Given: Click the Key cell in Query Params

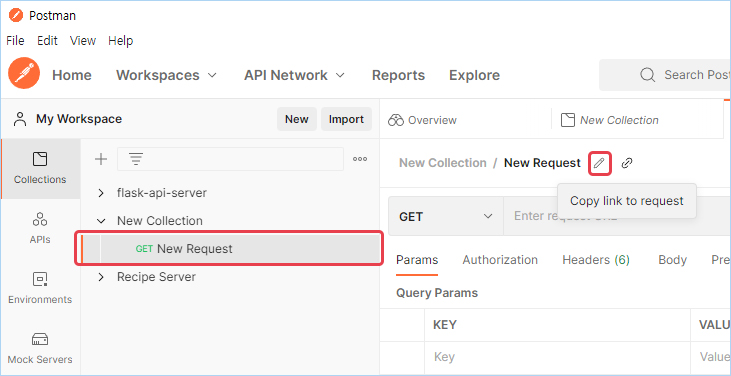Looking at the screenshot, I should tap(558, 357).
